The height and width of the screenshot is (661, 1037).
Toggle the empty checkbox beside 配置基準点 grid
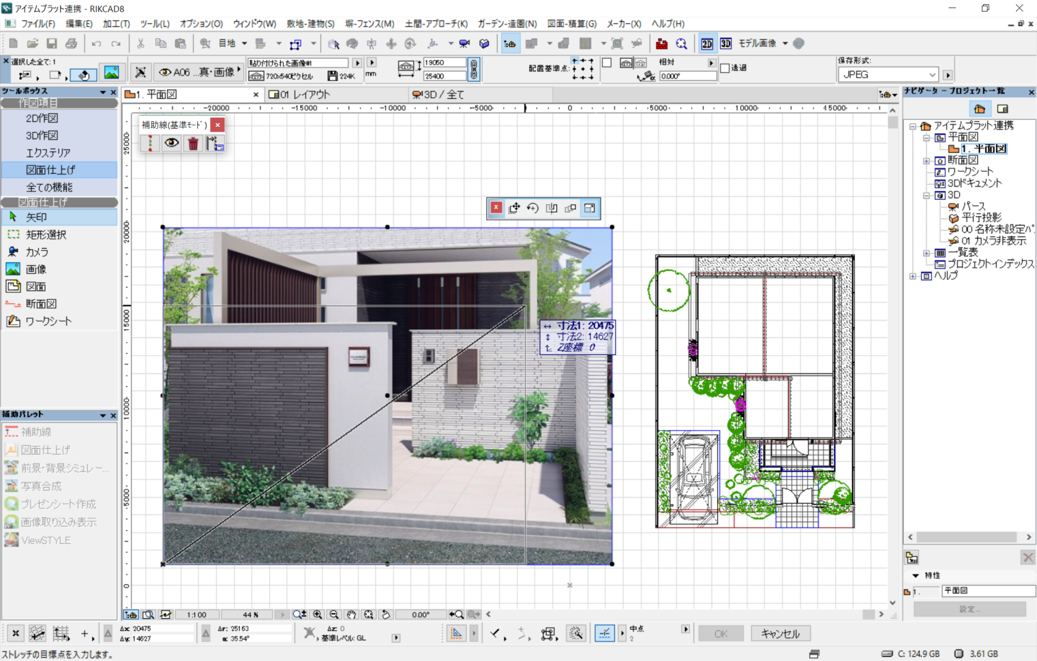click(x=606, y=63)
